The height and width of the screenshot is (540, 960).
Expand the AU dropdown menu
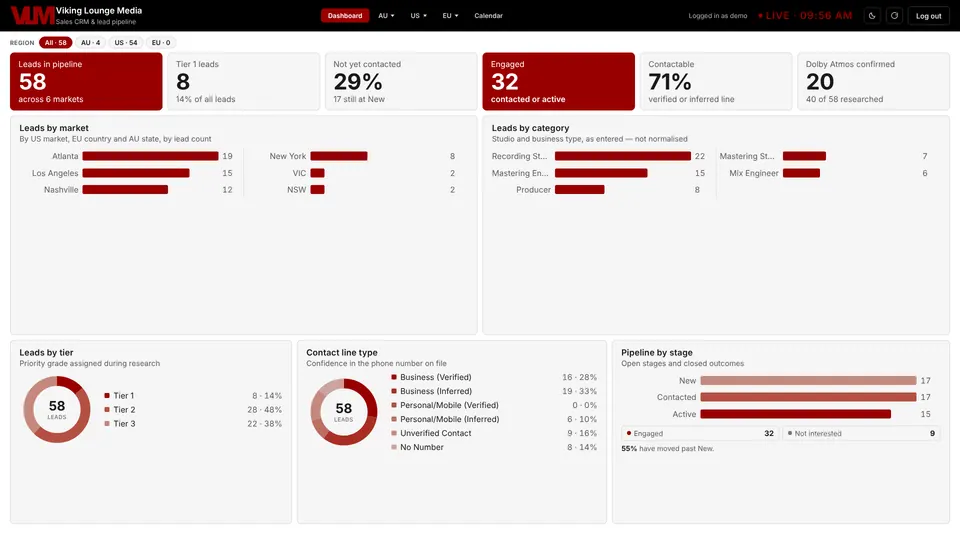point(386,16)
